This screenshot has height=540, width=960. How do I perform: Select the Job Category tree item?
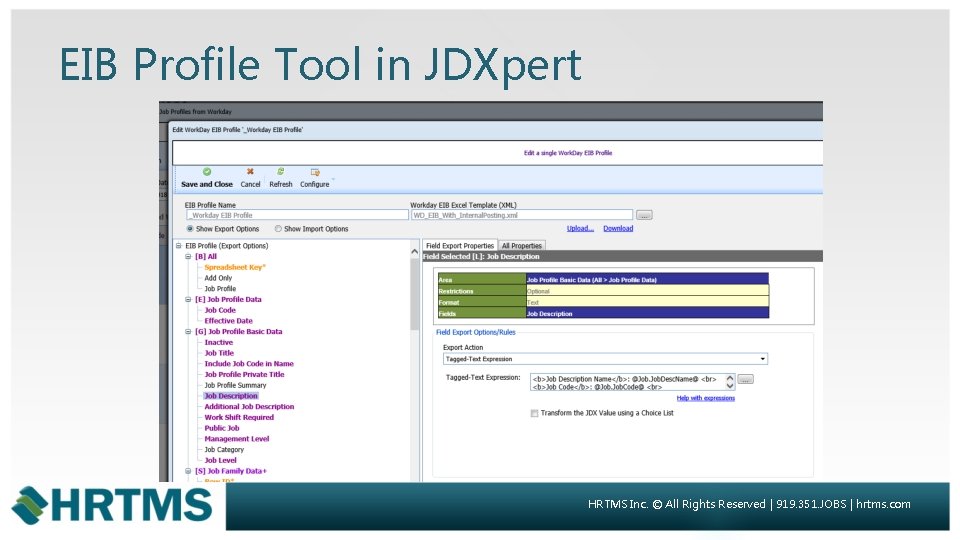tap(224, 450)
